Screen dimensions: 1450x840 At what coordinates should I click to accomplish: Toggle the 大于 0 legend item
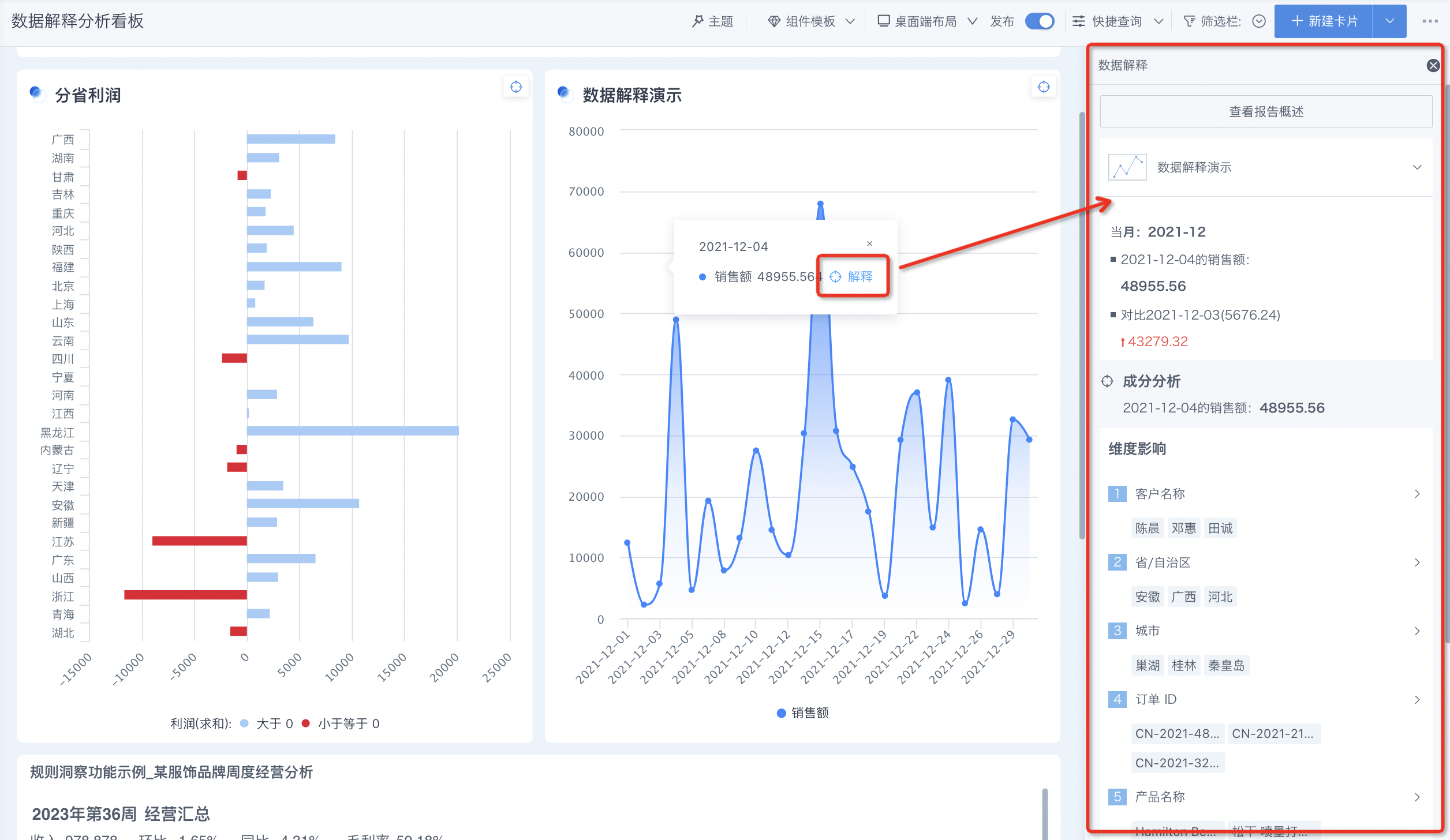click(266, 723)
